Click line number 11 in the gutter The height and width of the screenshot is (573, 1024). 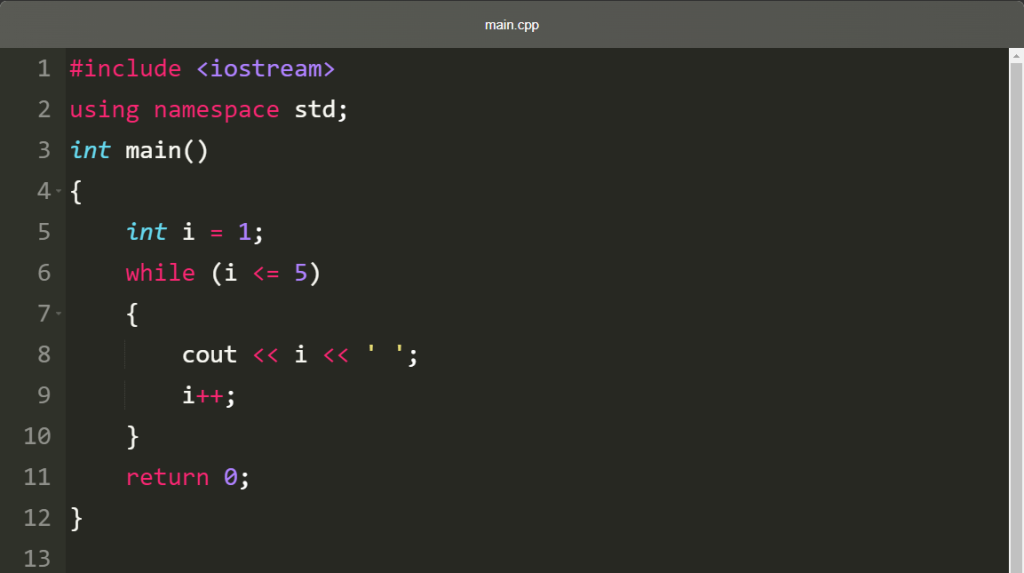click(37, 477)
